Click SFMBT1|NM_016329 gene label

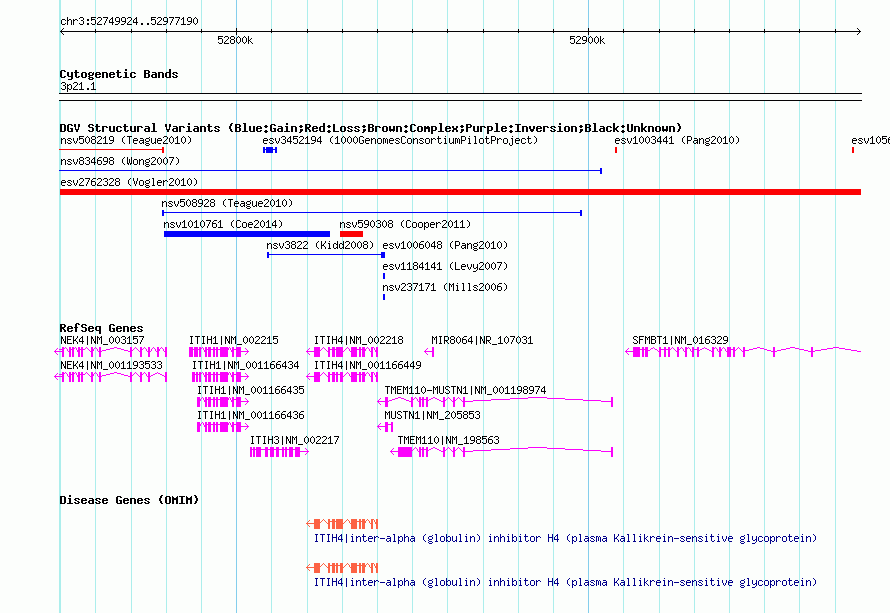click(x=680, y=340)
